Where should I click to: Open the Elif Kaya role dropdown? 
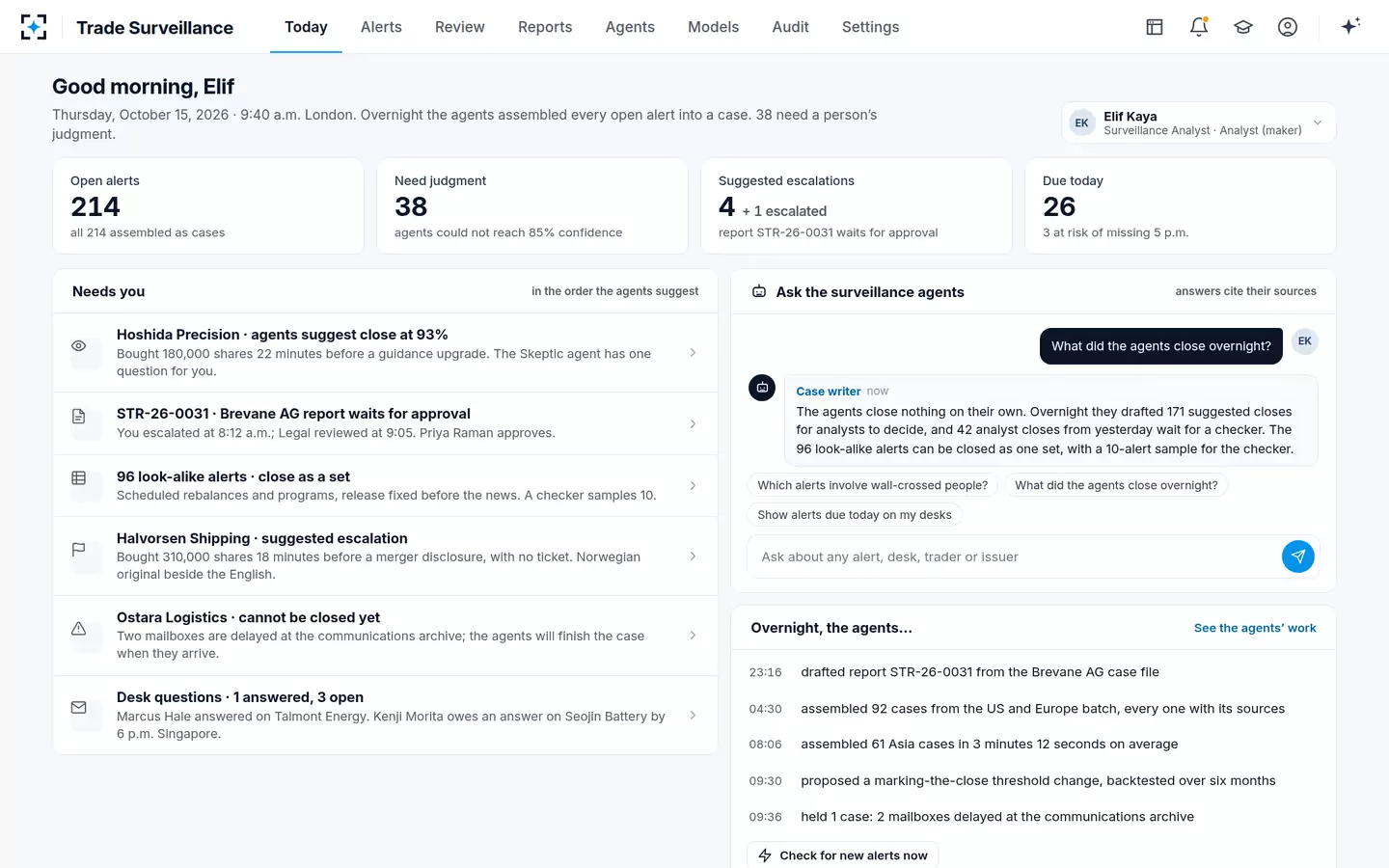[1199, 122]
